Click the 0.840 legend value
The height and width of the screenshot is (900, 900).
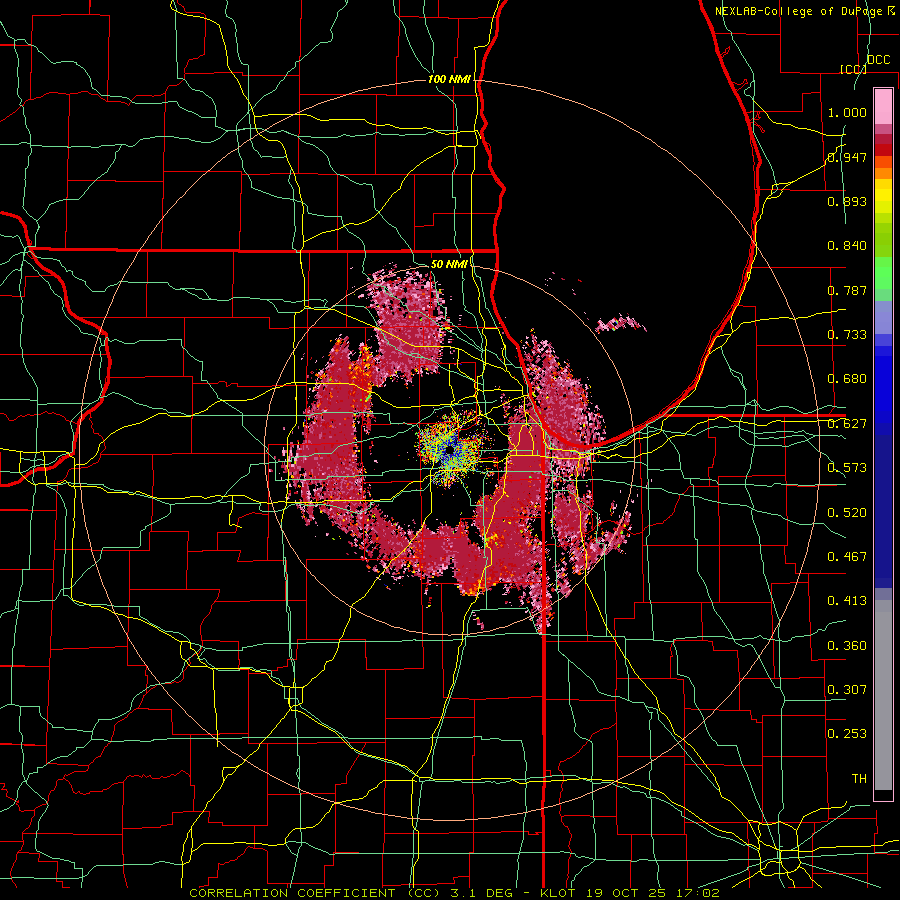[x=847, y=246]
